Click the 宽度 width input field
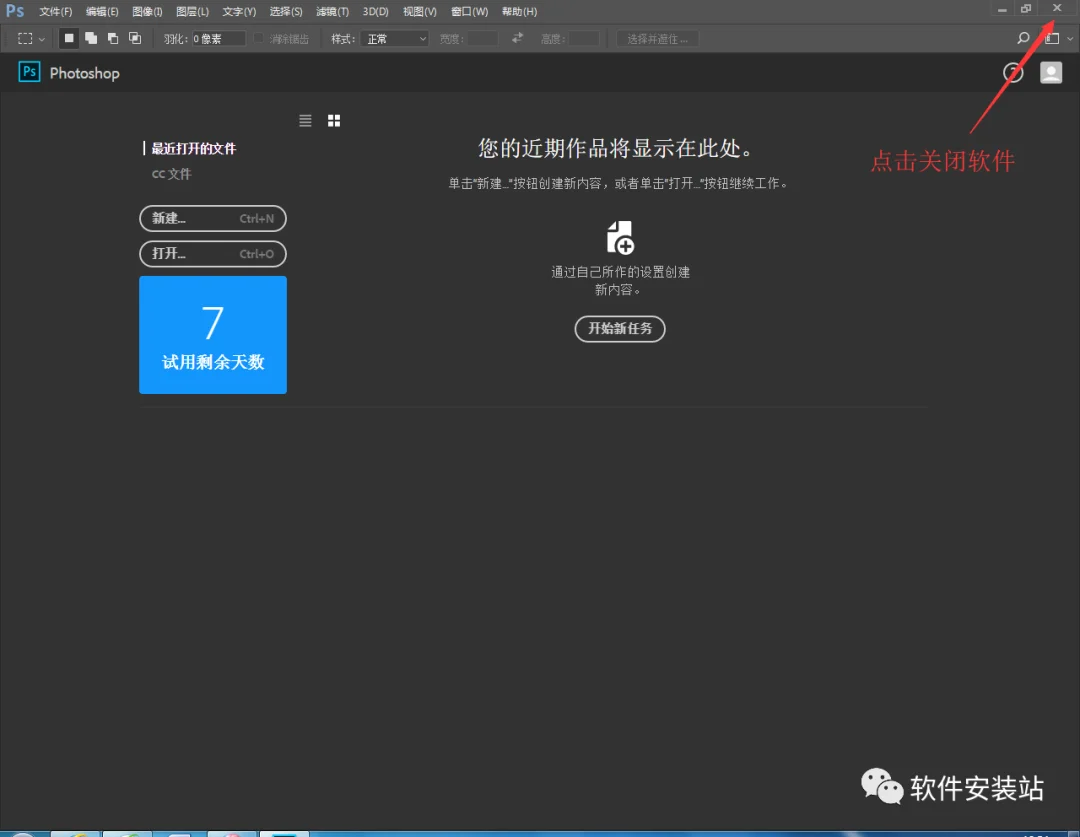The height and width of the screenshot is (837, 1080). pos(482,39)
